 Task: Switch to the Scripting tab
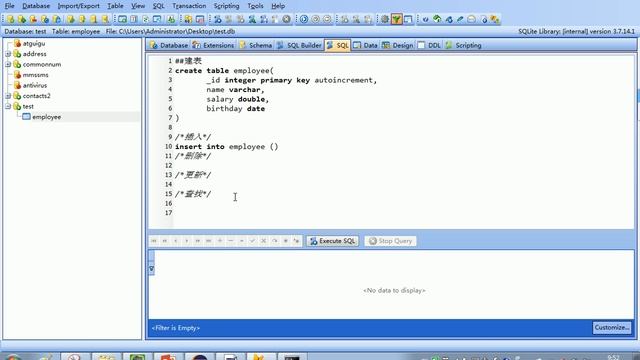click(464, 45)
